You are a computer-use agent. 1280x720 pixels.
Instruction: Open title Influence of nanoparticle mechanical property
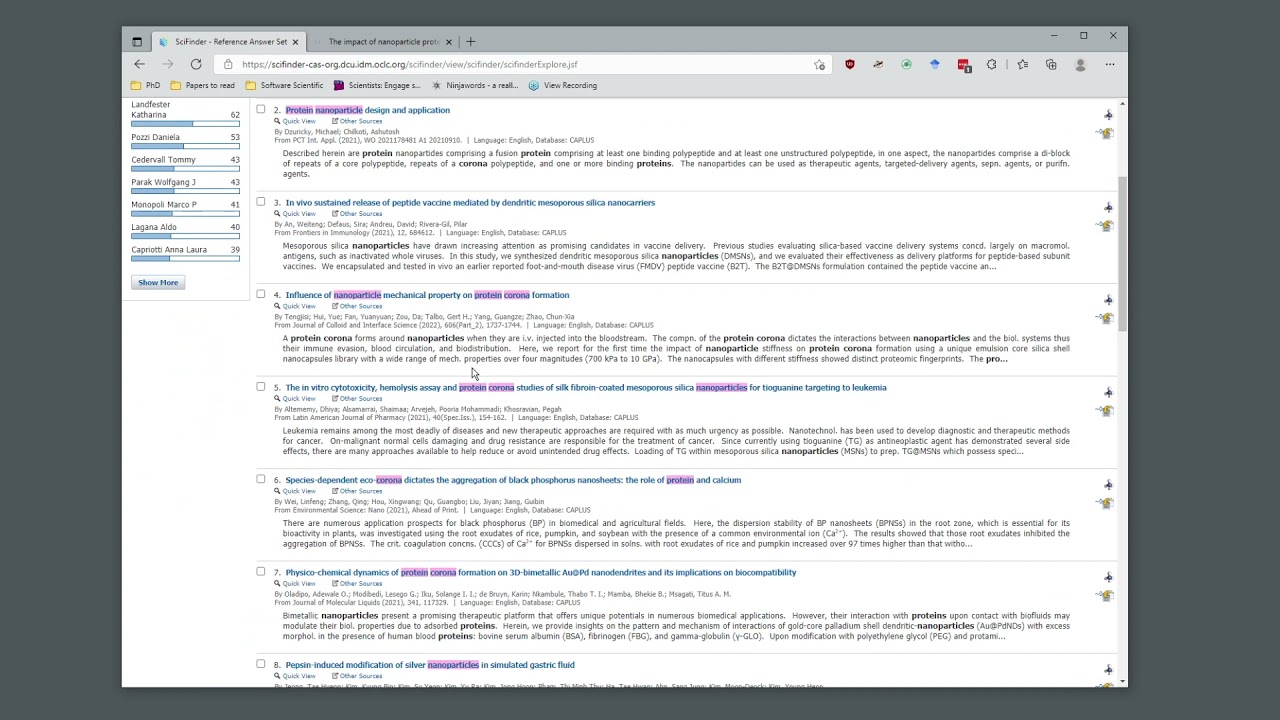(427, 295)
